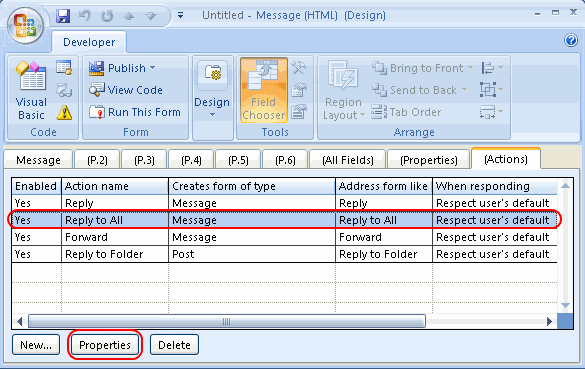Click the Address form like cell reading Forward
The image size is (585, 369).
click(x=384, y=237)
